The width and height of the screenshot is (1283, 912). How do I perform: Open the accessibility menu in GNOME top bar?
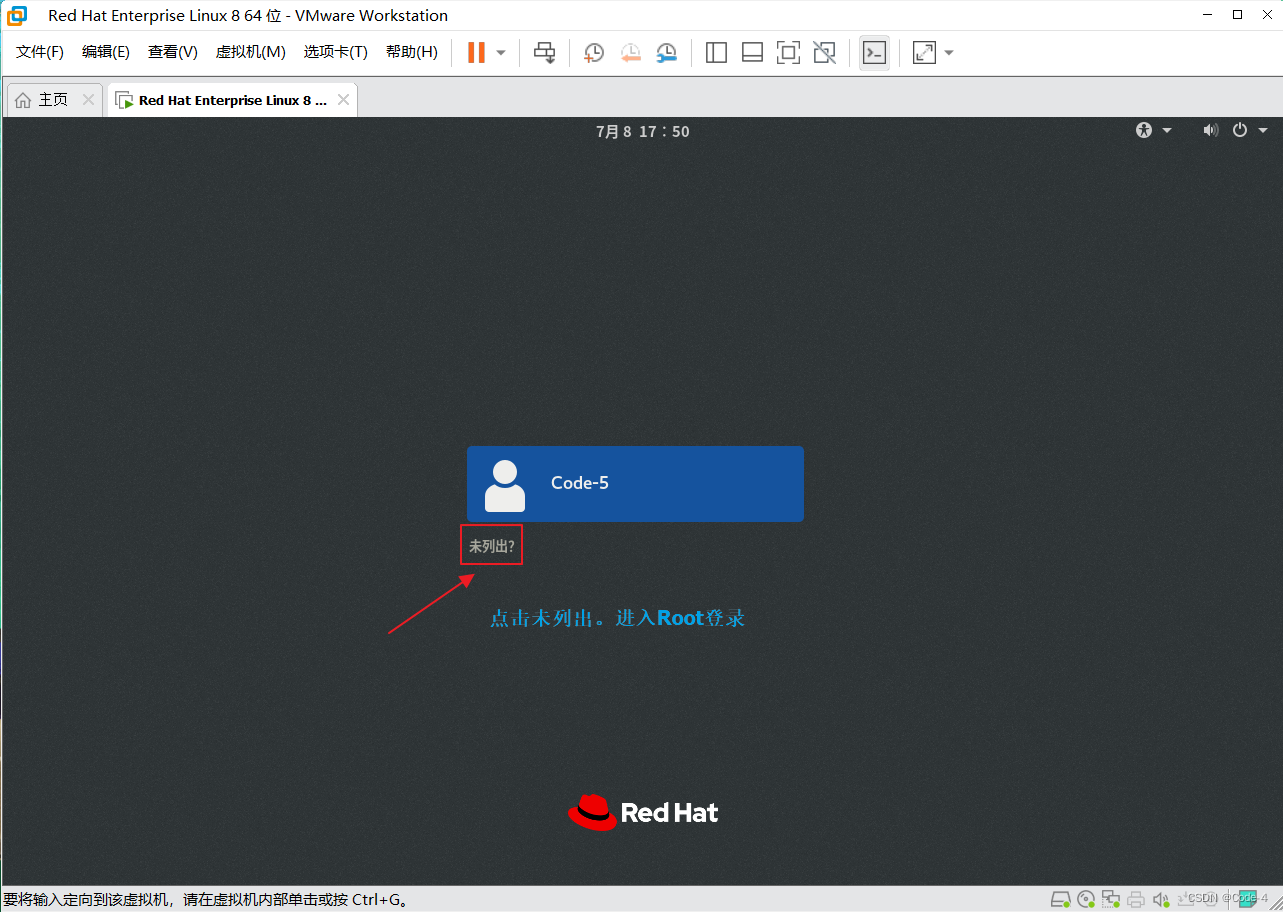(1144, 130)
